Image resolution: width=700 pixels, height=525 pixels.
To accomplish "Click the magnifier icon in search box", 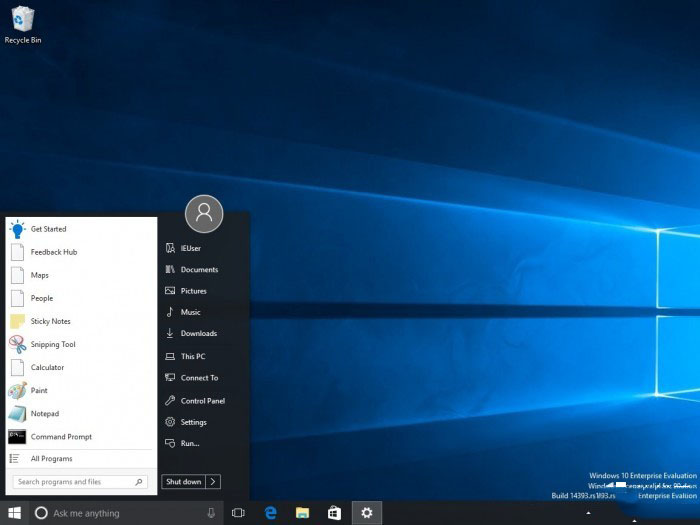I will [139, 482].
